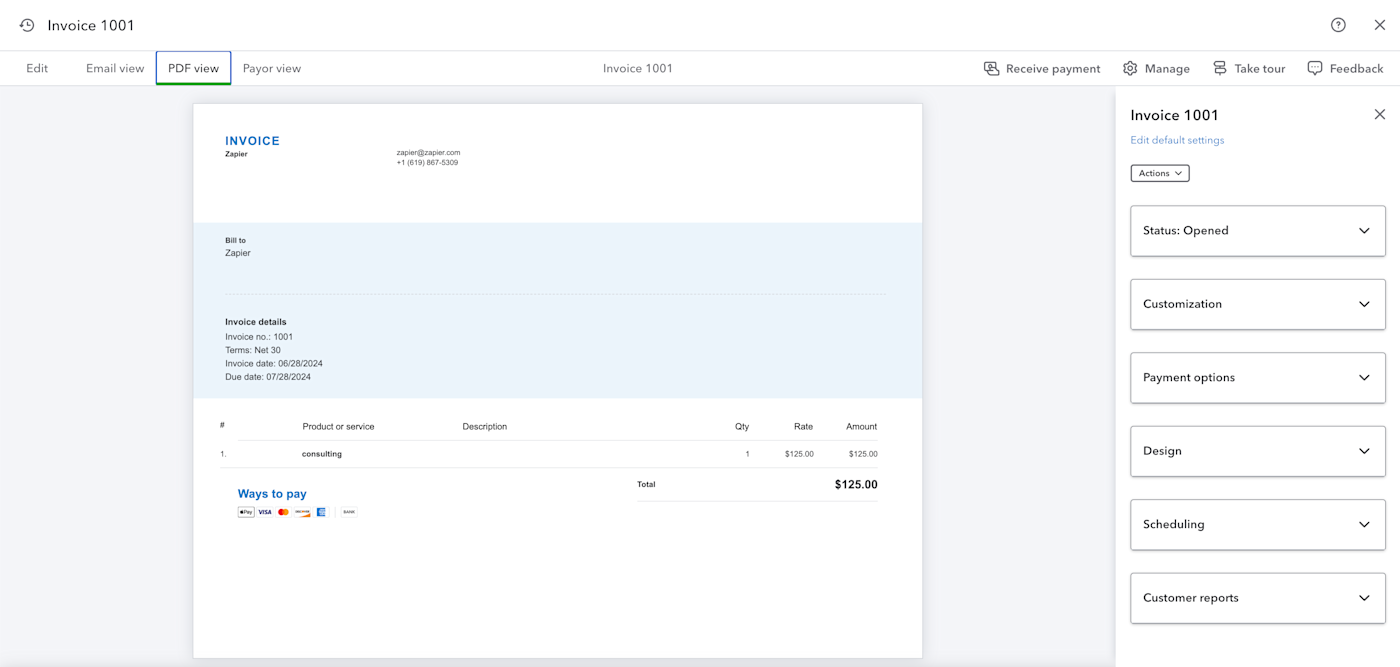Switch to the Email view tab
The height and width of the screenshot is (667, 1400).
115,68
